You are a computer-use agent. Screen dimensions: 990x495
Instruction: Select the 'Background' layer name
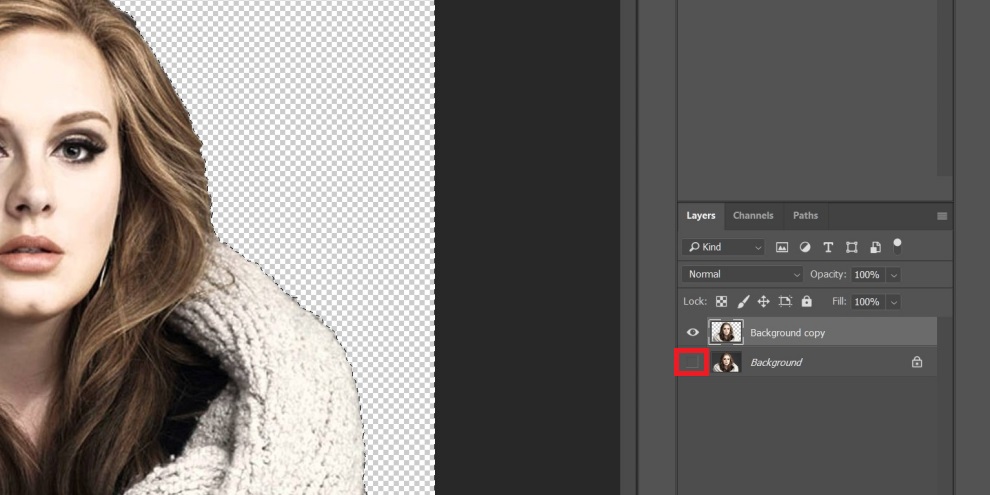point(776,362)
